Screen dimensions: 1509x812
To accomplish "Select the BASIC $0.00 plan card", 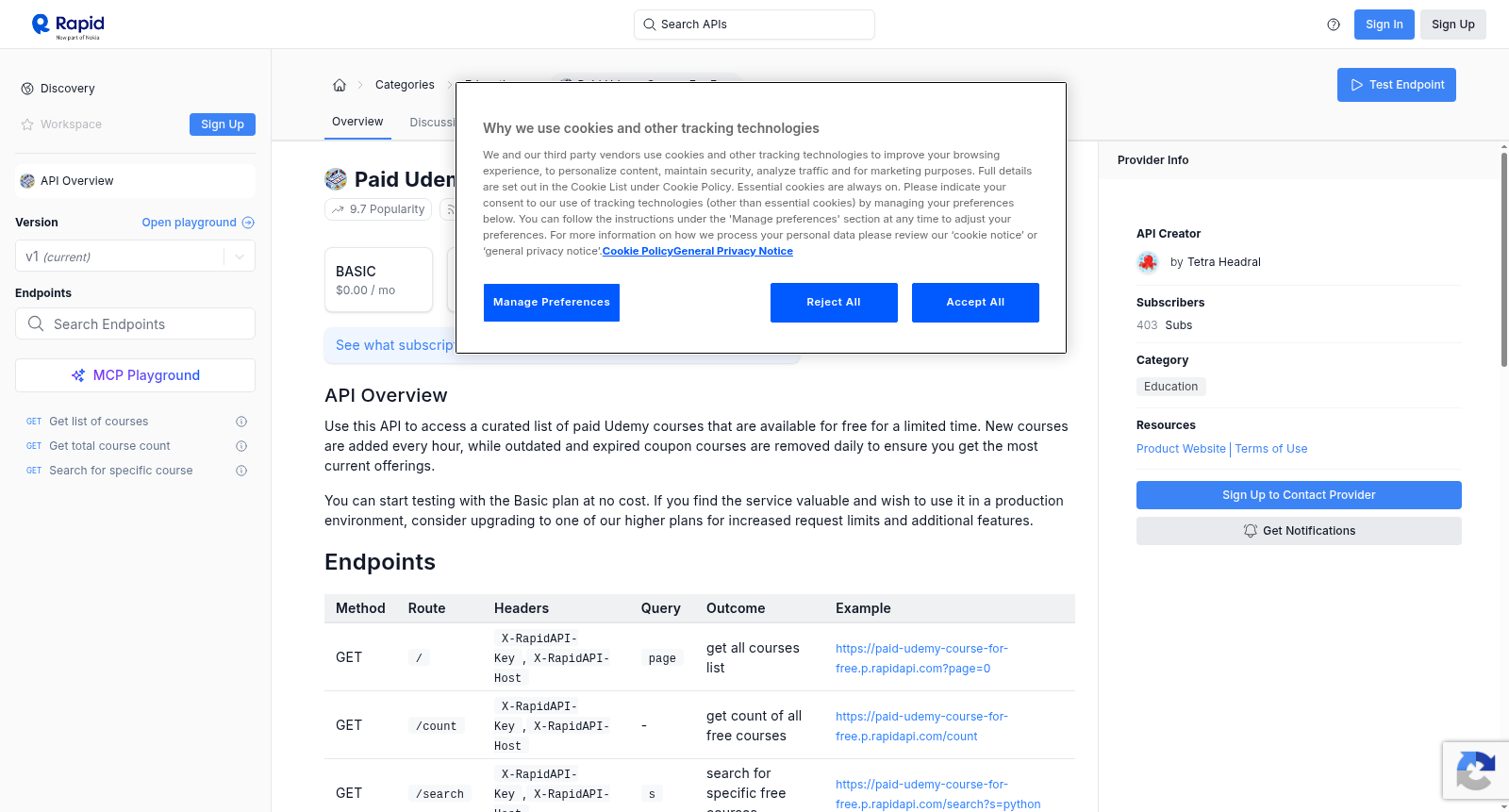I will 378,280.
